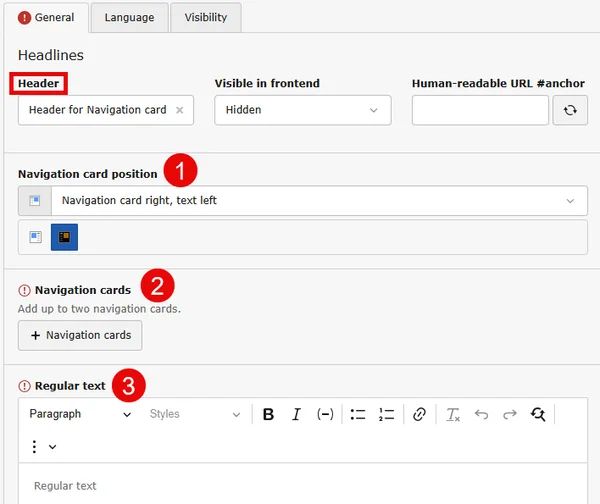600x504 pixels.
Task: Insert a bulleted list
Action: 358,414
